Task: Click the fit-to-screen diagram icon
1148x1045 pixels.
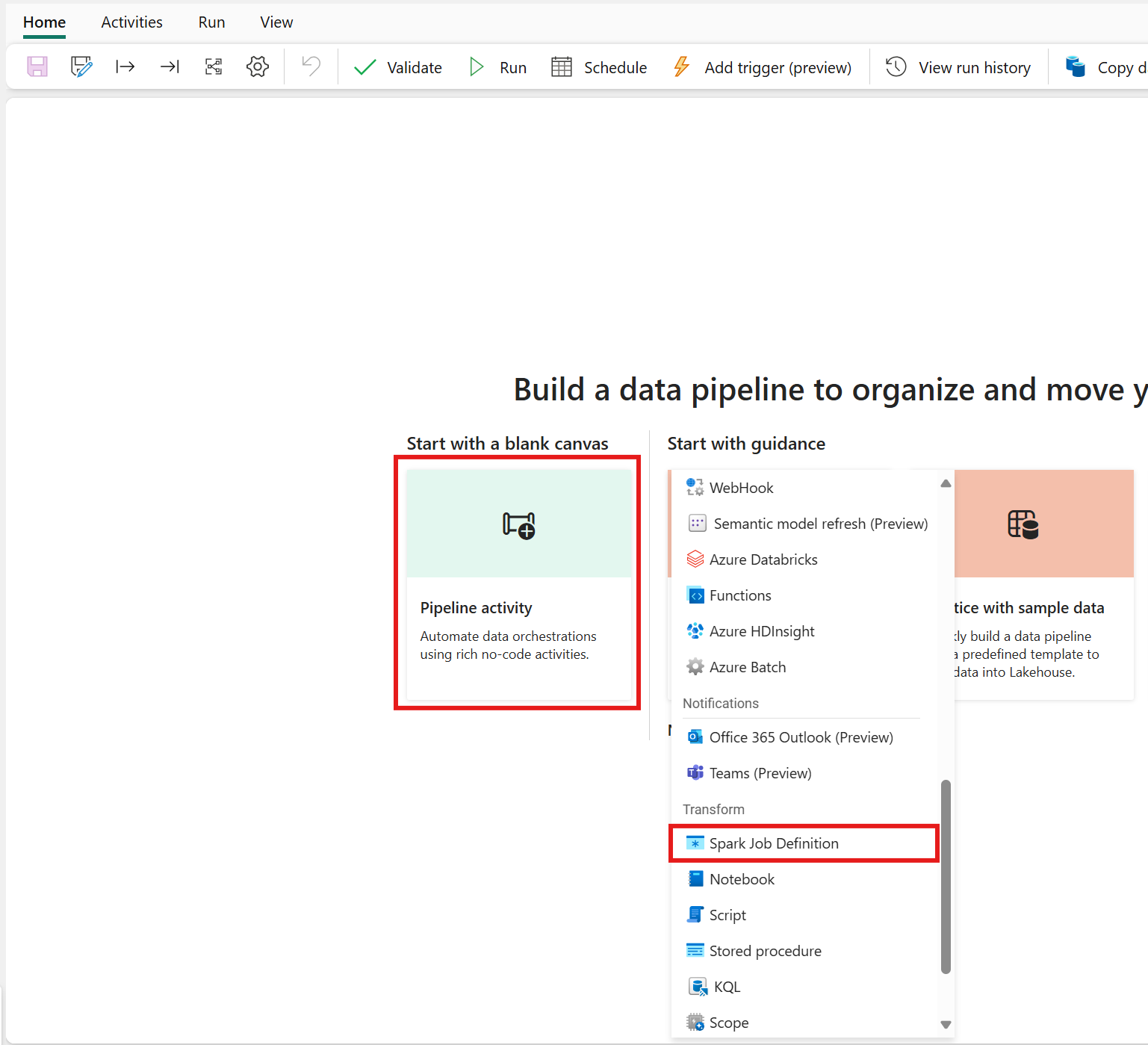Action: tap(214, 66)
